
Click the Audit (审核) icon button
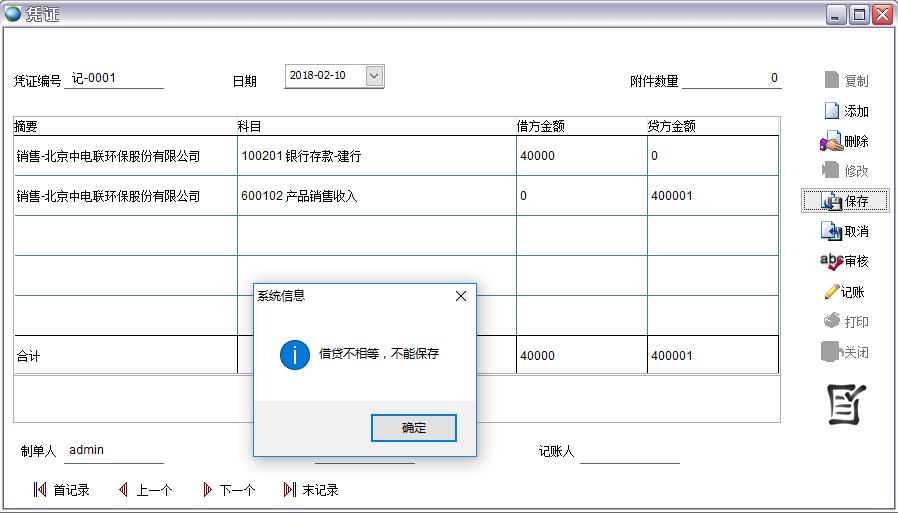pos(844,261)
